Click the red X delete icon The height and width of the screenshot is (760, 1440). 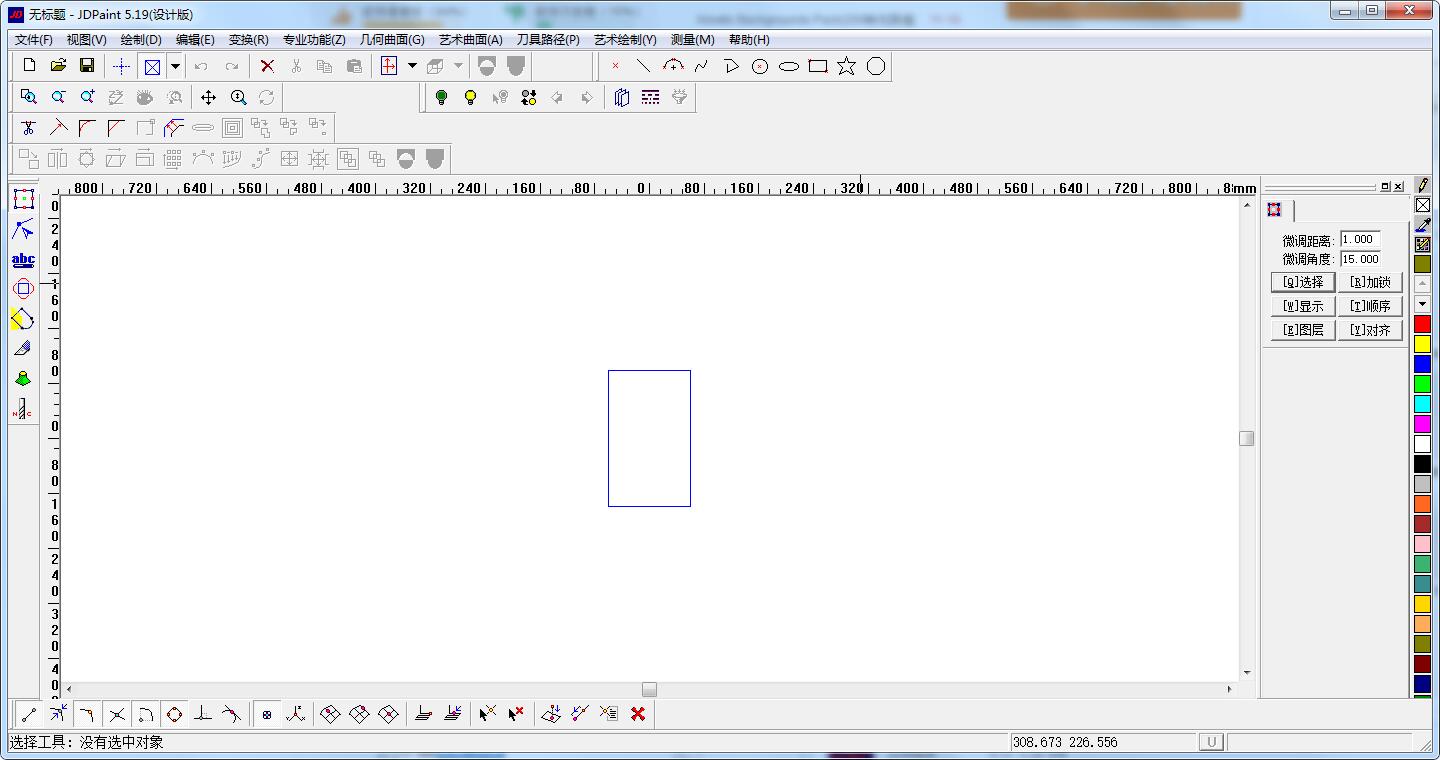click(267, 66)
